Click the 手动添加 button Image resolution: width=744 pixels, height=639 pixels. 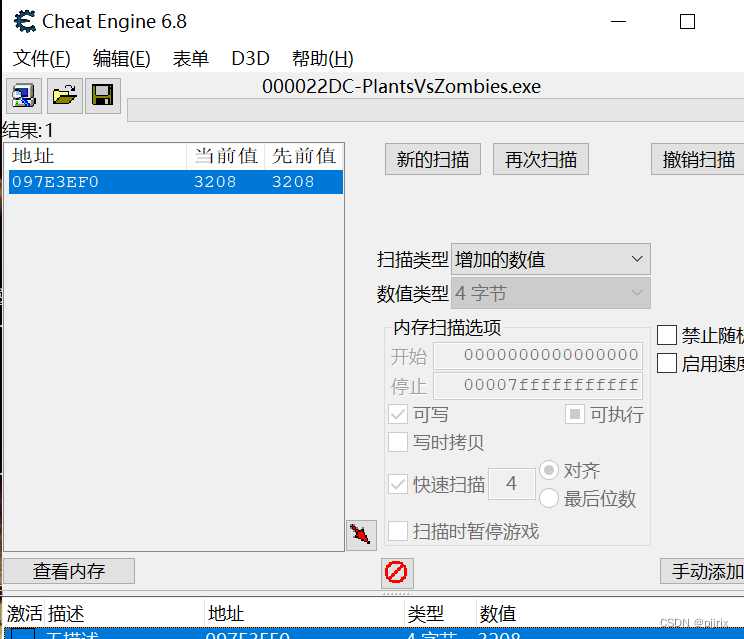(702, 571)
